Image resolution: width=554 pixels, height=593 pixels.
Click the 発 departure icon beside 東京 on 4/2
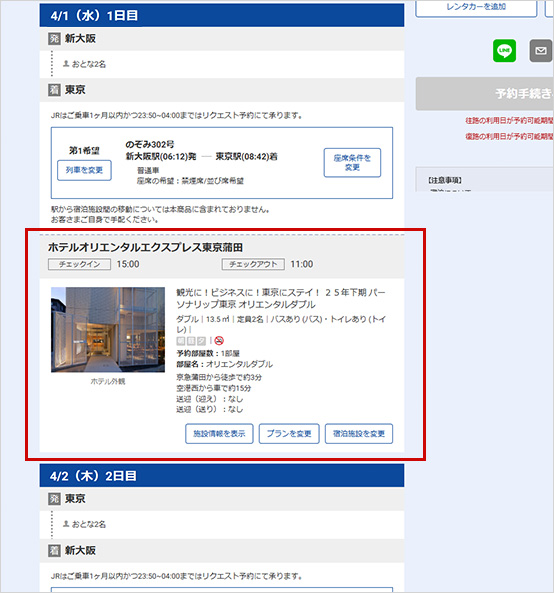pyautogui.click(x=54, y=499)
